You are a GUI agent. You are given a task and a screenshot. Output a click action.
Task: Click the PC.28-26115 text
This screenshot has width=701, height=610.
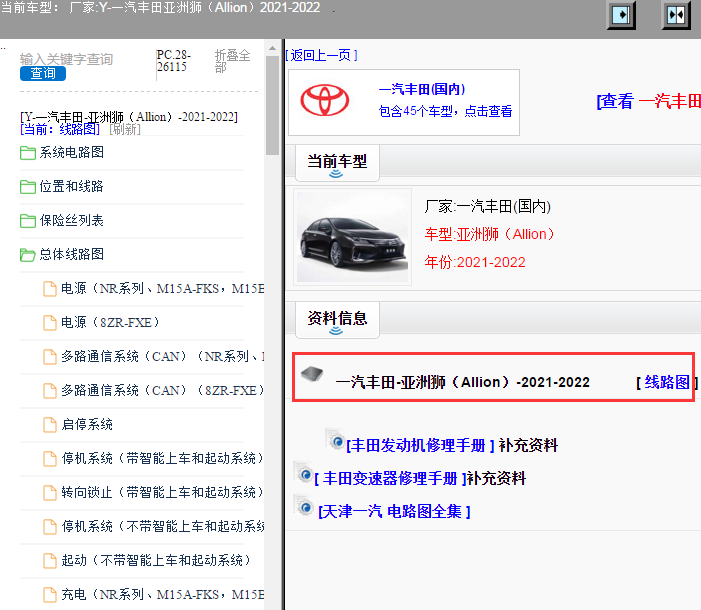174,61
